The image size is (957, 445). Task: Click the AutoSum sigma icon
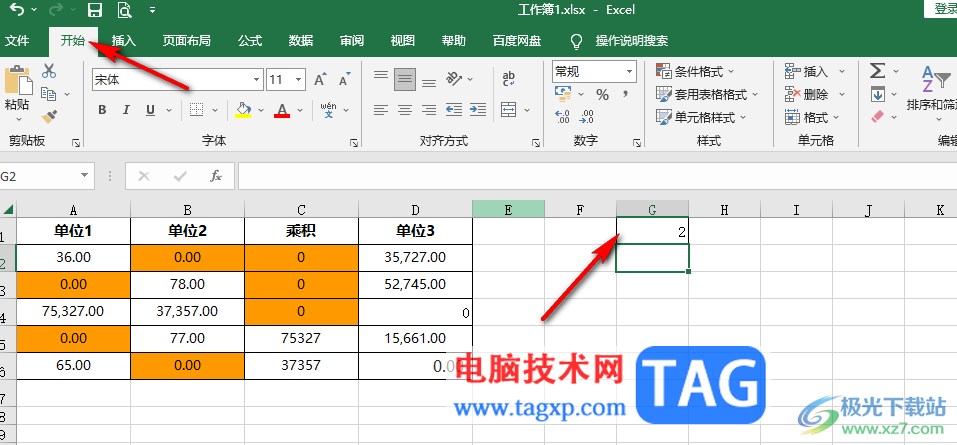tap(878, 71)
